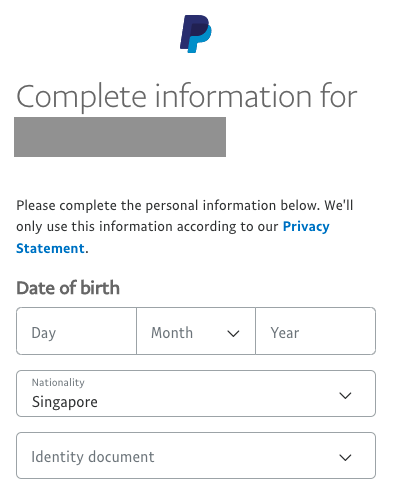Click the Nationality chevron arrow
The image size is (393, 496).
click(345, 395)
